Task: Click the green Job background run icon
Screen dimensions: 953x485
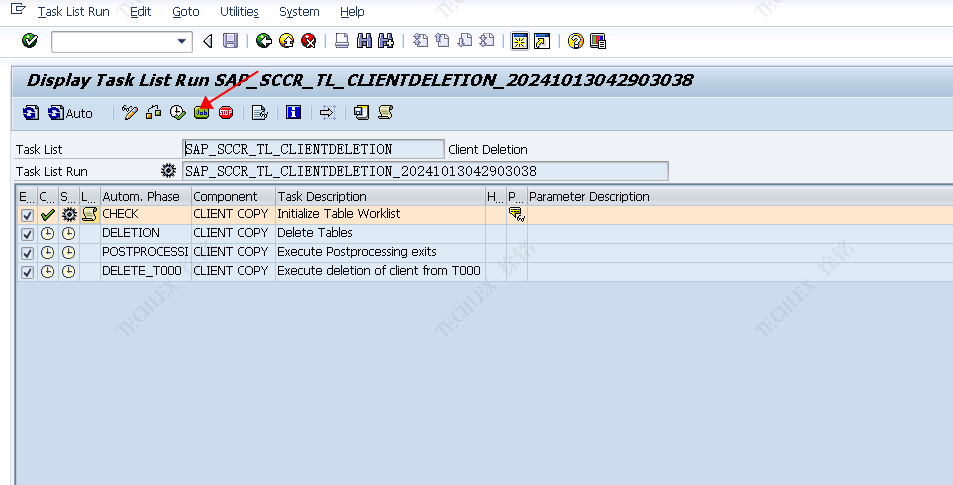Action: 202,113
